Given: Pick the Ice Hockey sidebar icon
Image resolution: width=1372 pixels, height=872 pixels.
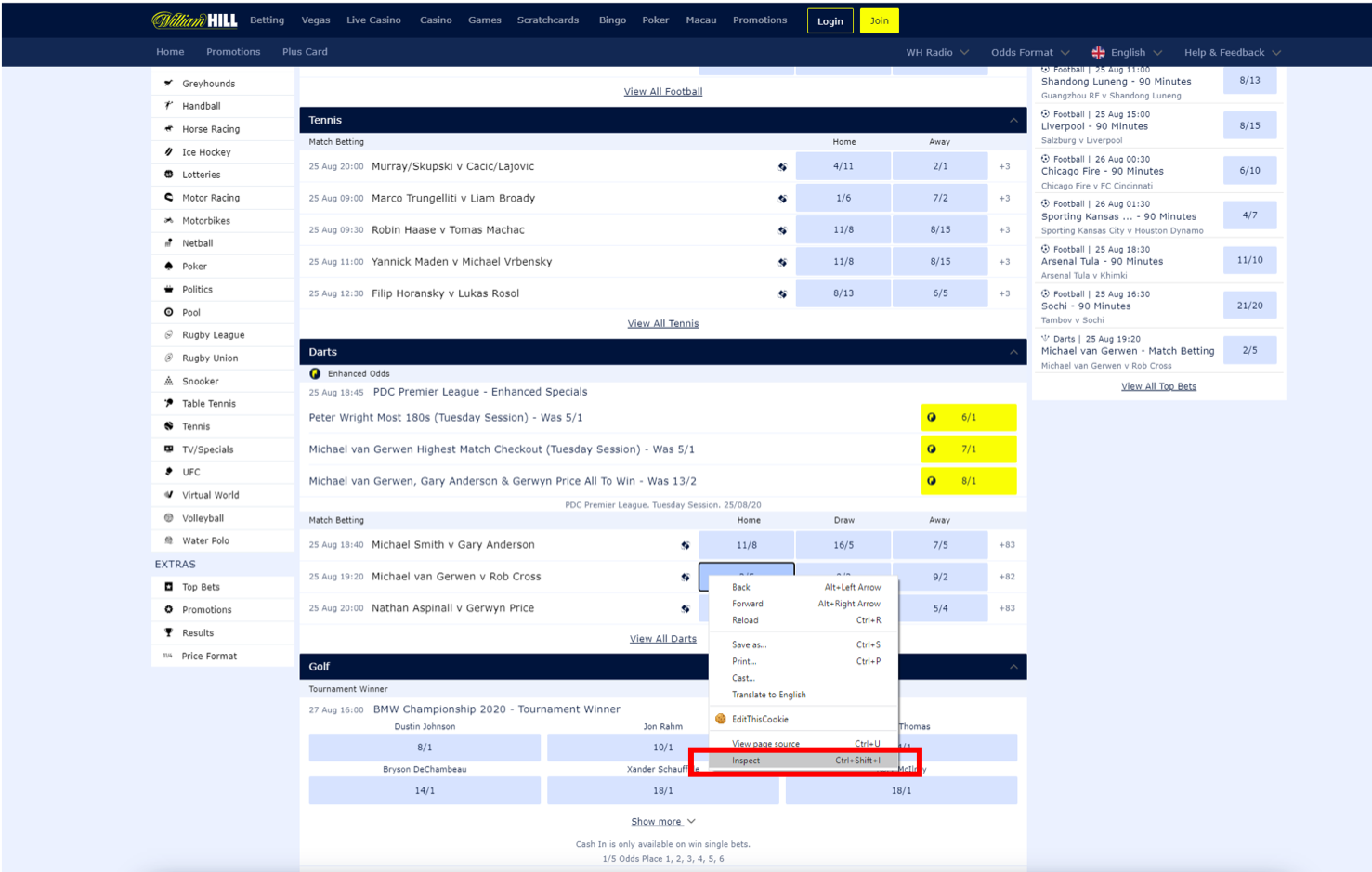Looking at the screenshot, I should coord(168,151).
